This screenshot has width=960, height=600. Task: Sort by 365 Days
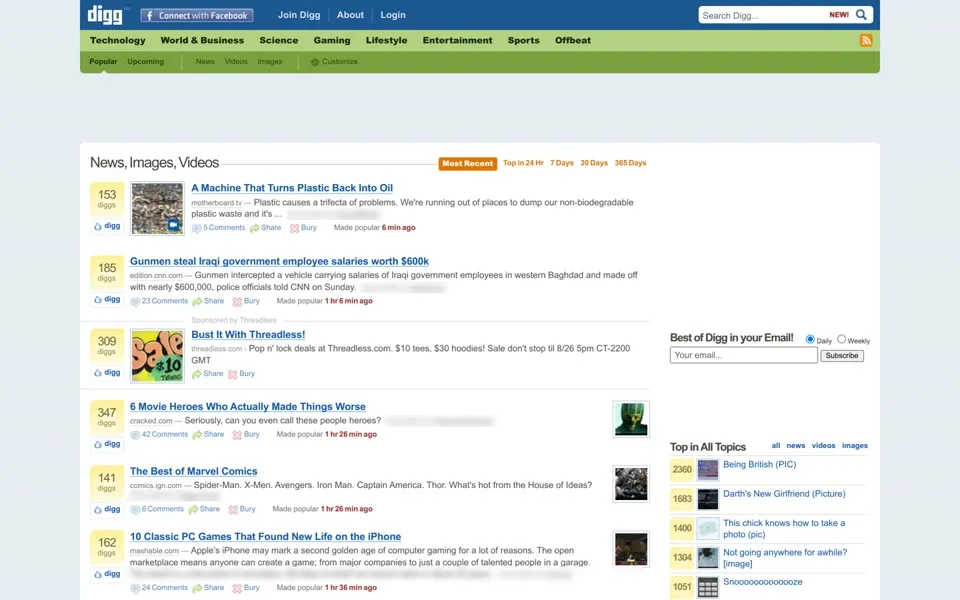[x=631, y=163]
